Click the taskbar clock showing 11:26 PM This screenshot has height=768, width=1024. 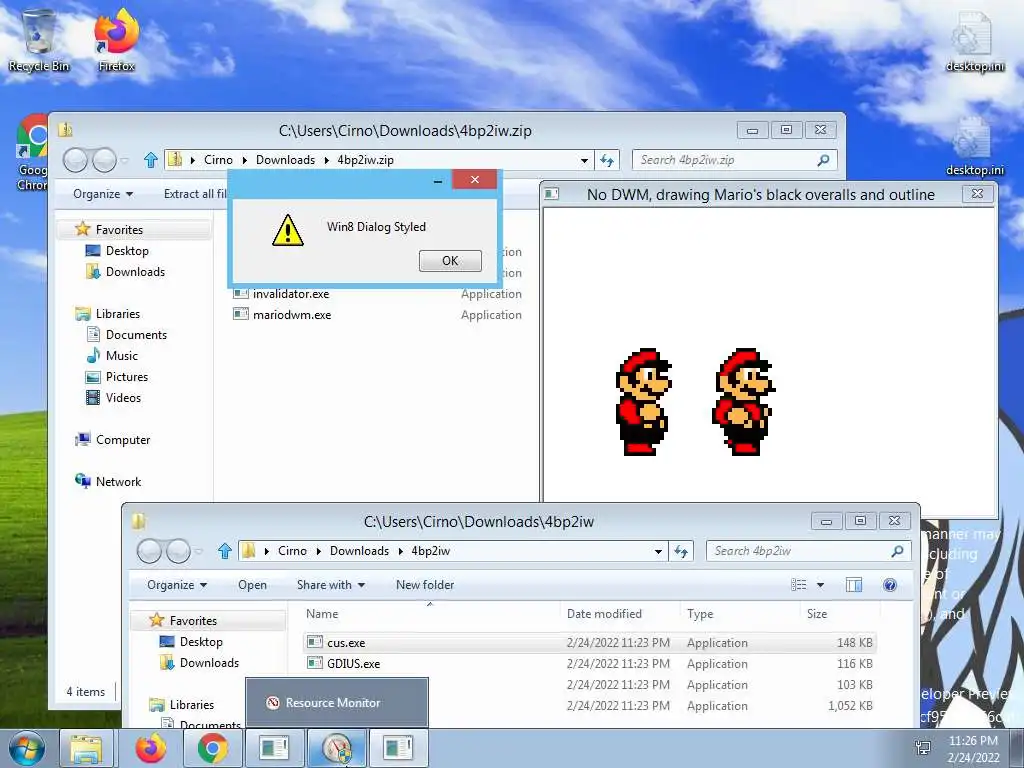tap(973, 748)
